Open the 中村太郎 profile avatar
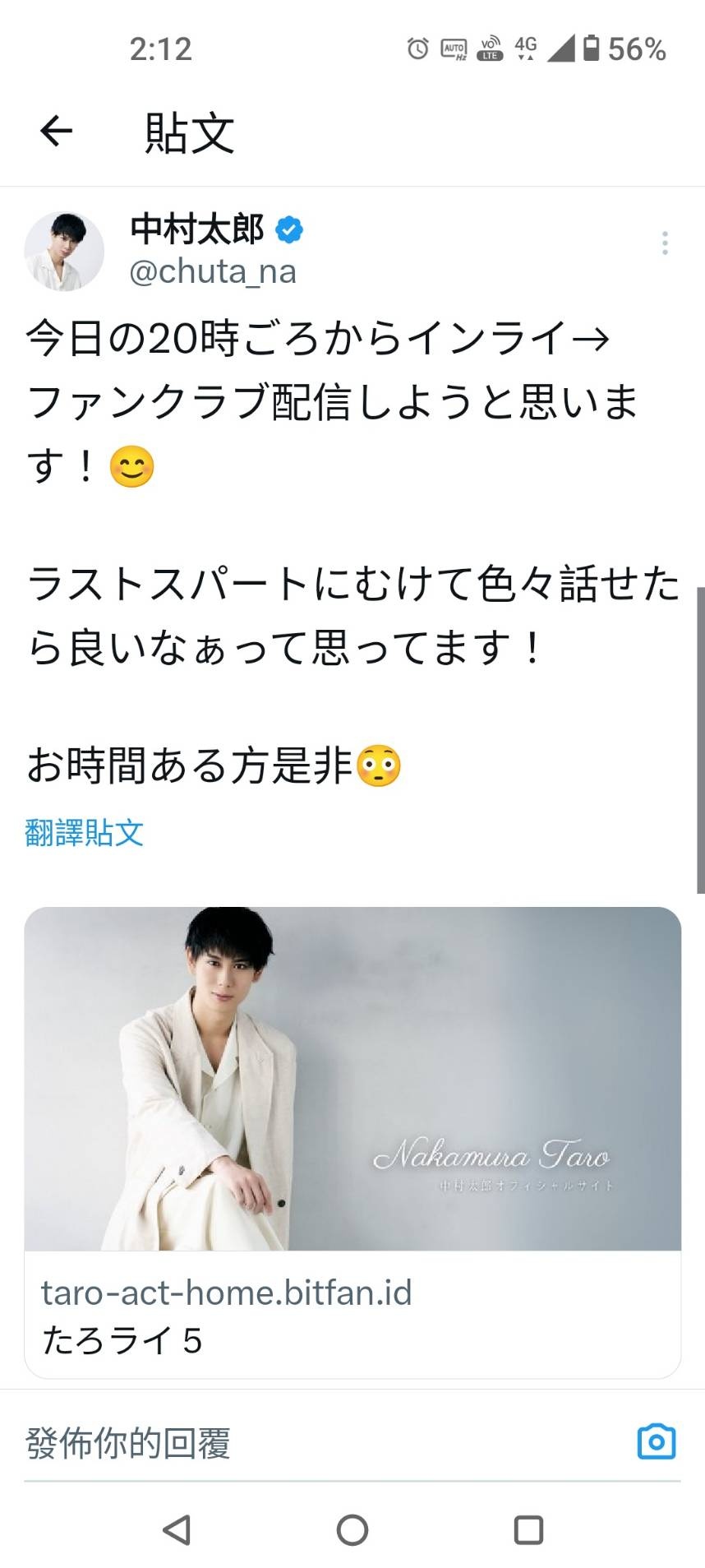The width and height of the screenshot is (705, 1568). pyautogui.click(x=64, y=251)
